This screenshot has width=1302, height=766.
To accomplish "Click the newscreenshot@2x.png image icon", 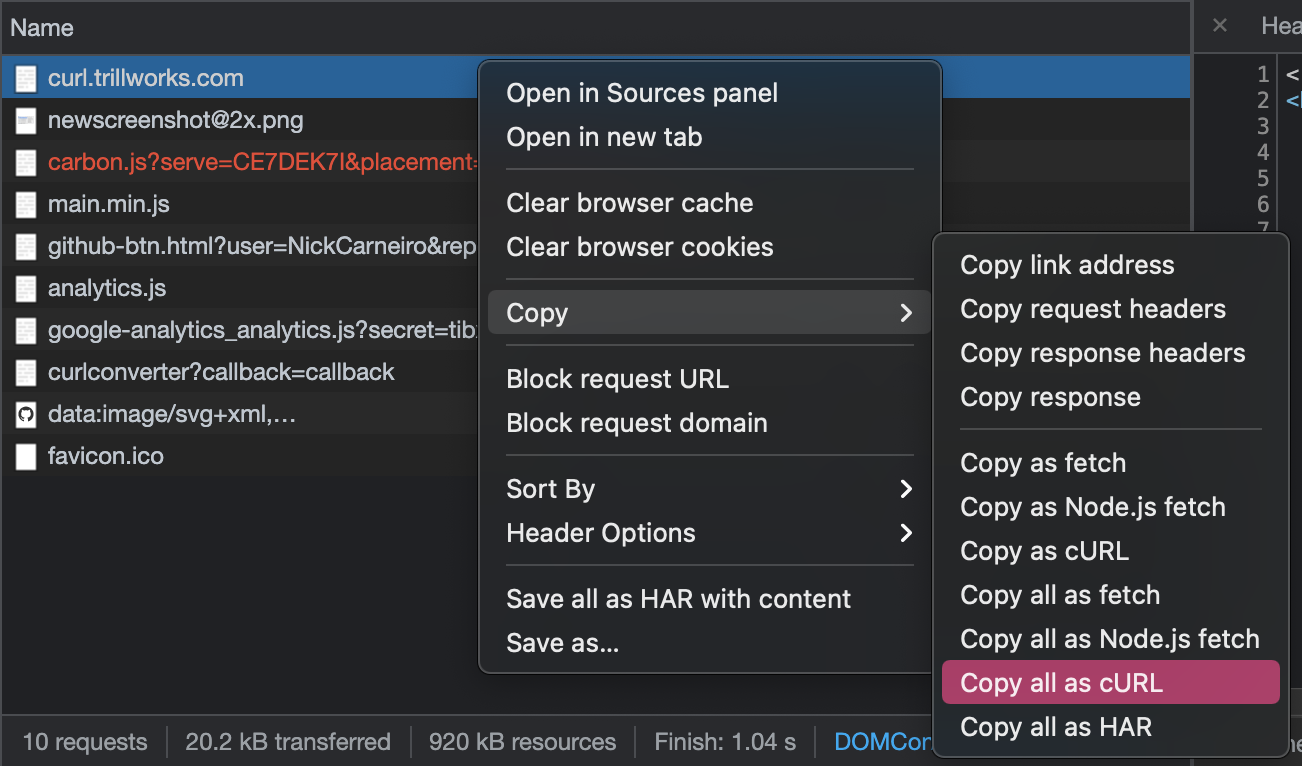I will tap(27, 121).
